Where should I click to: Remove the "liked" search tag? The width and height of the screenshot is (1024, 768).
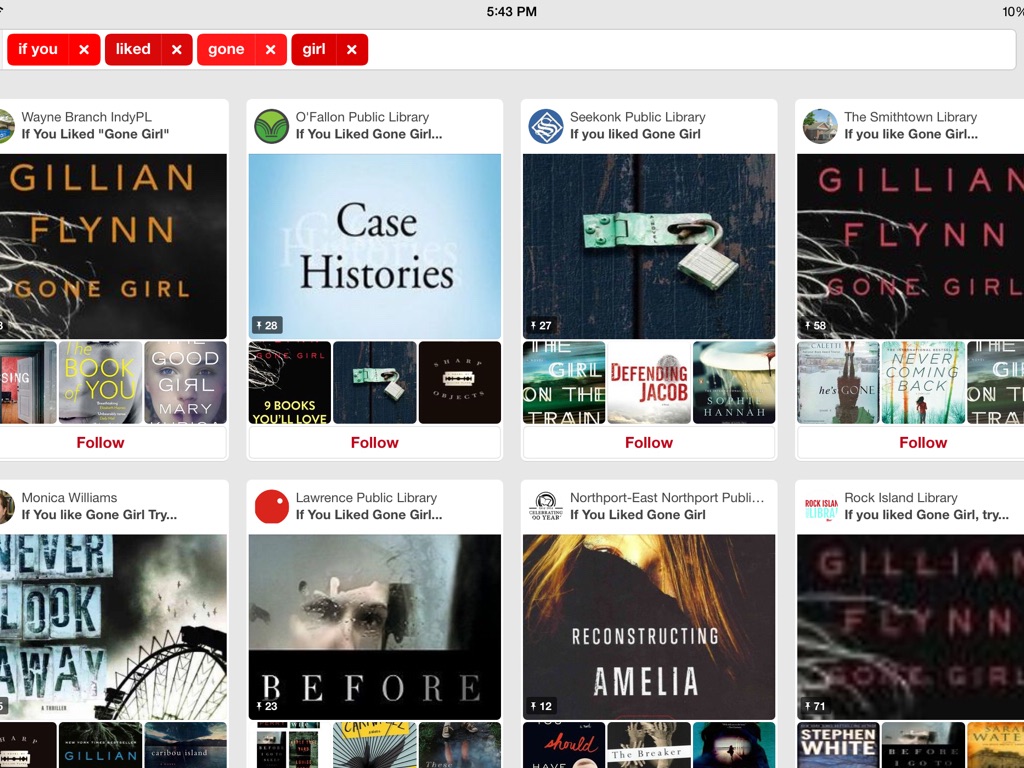(x=176, y=50)
